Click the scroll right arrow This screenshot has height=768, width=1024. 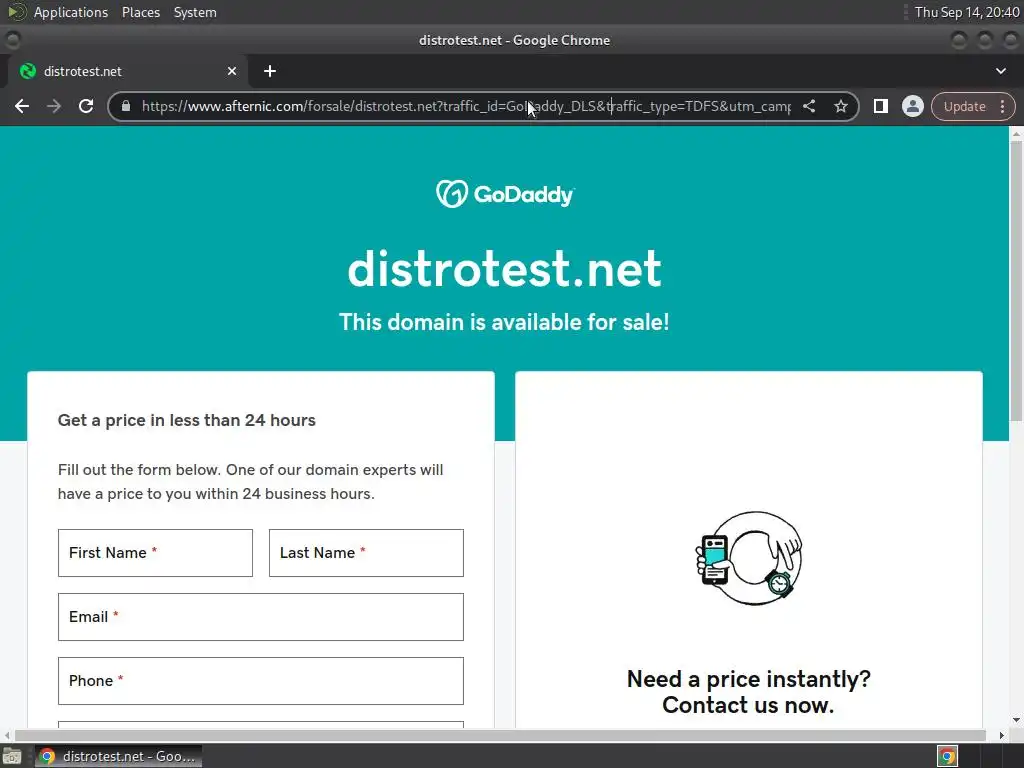click(x=1002, y=735)
